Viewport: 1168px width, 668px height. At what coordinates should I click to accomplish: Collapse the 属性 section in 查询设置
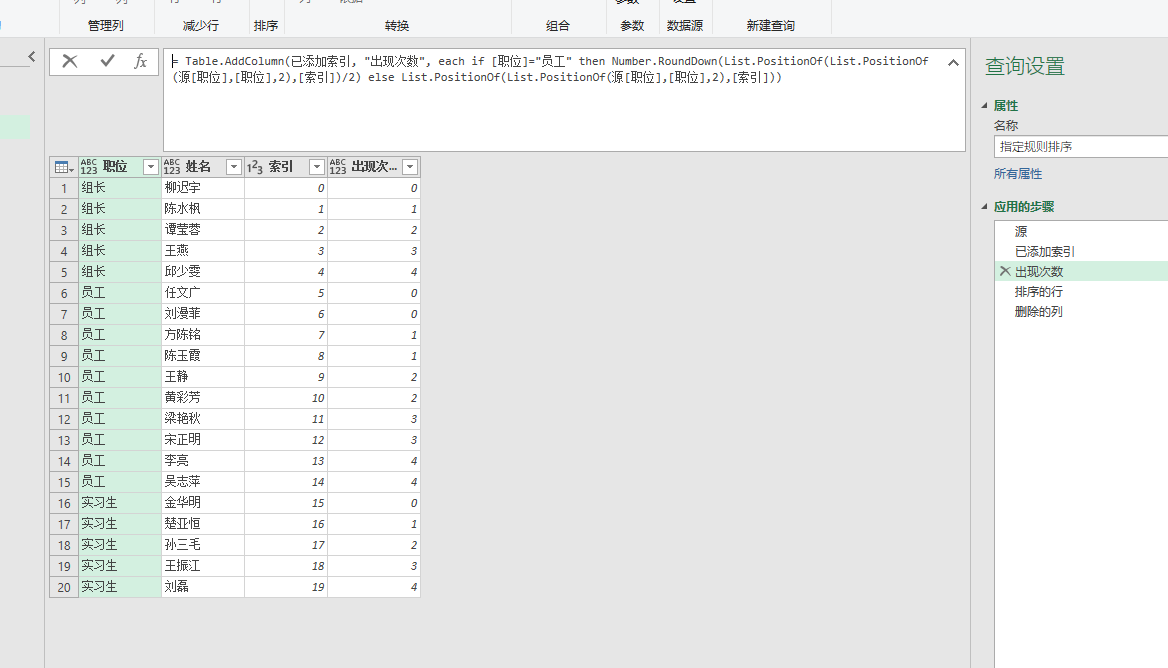(x=985, y=105)
